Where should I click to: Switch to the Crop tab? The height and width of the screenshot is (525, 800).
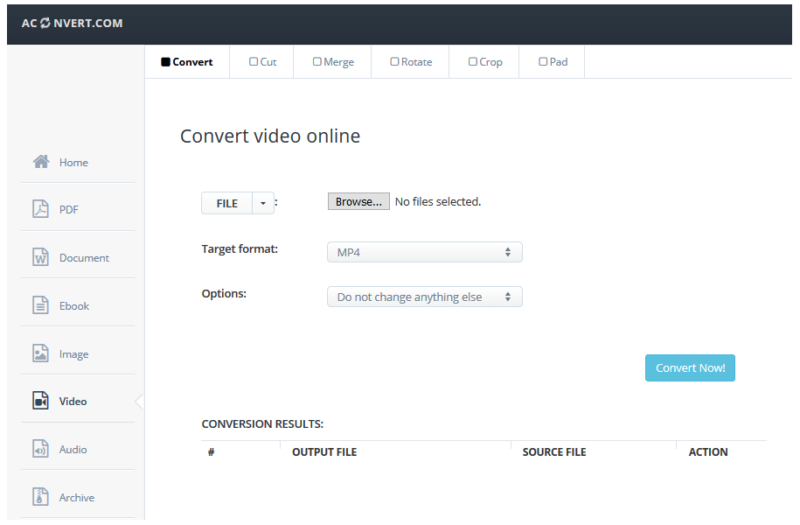tap(484, 62)
